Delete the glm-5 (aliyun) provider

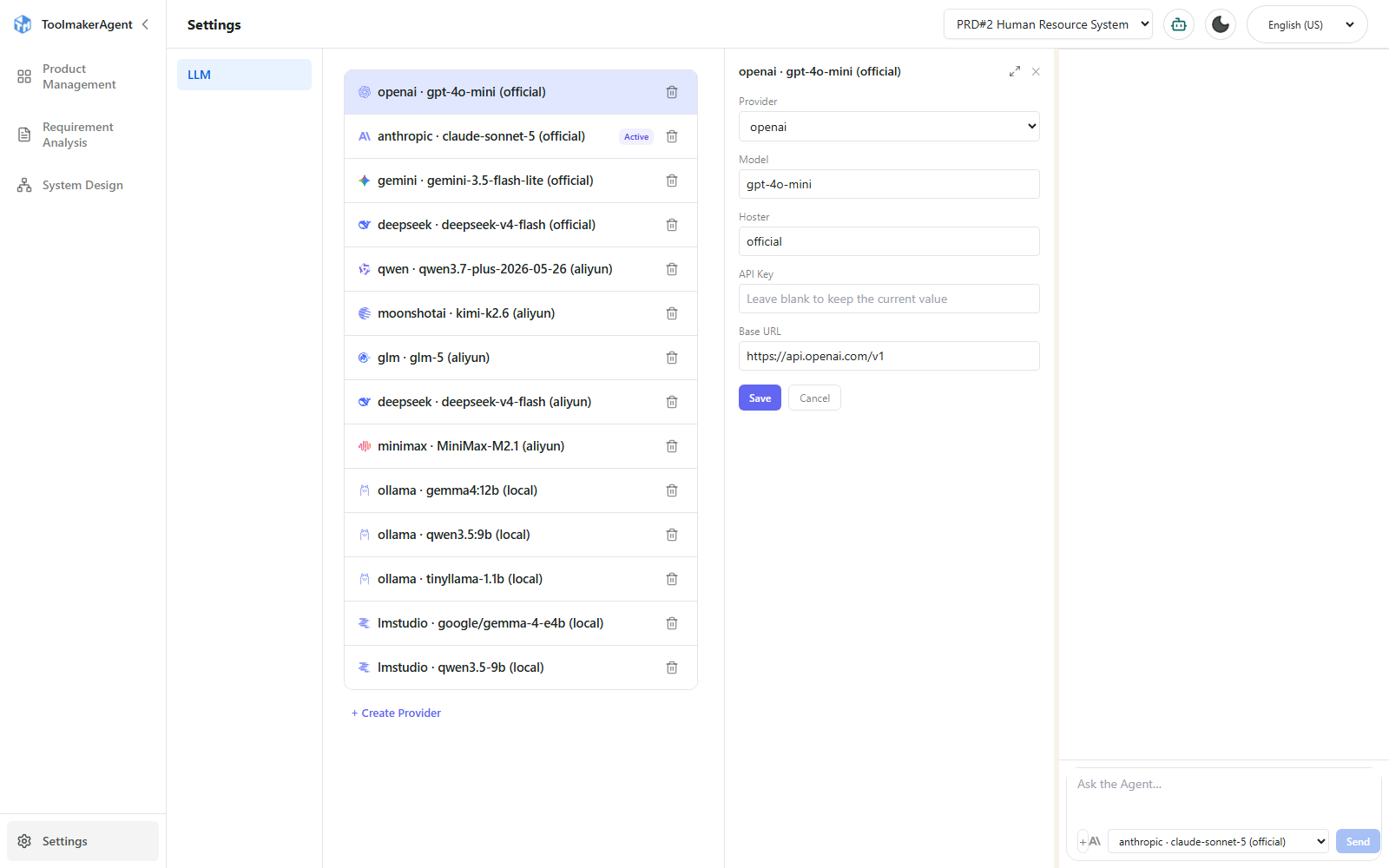(x=672, y=358)
